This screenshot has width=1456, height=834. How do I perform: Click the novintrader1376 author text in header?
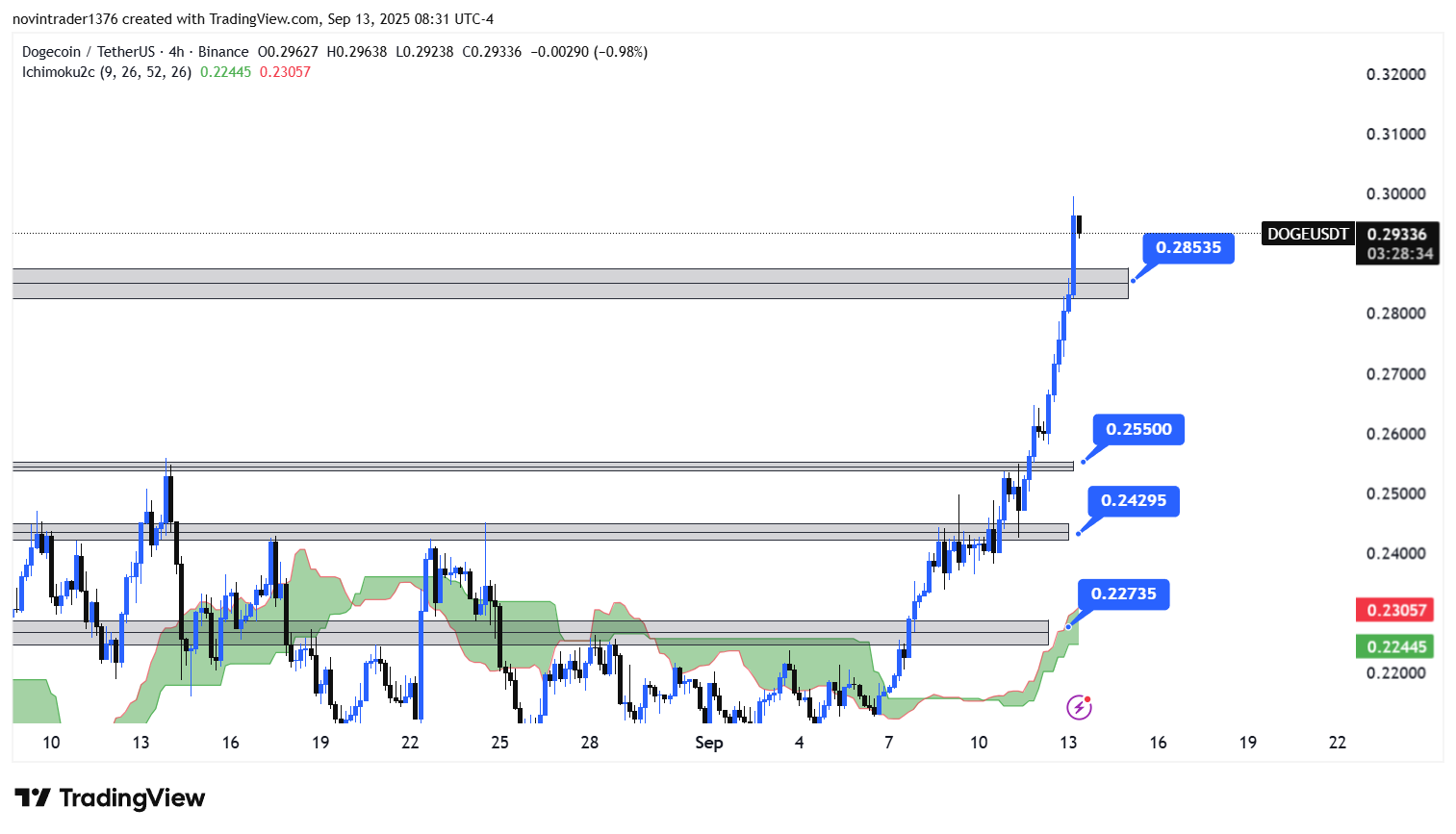[64, 19]
